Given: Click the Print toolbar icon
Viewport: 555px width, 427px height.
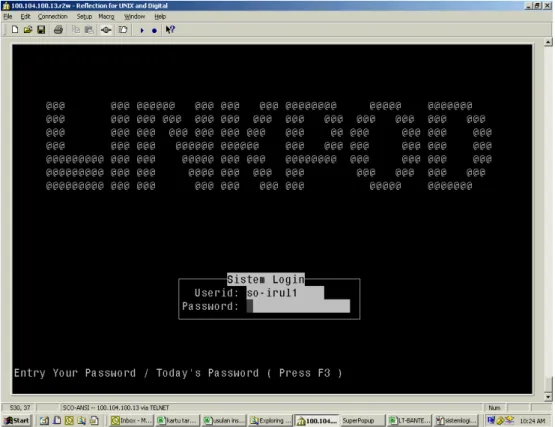Looking at the screenshot, I should point(58,30).
